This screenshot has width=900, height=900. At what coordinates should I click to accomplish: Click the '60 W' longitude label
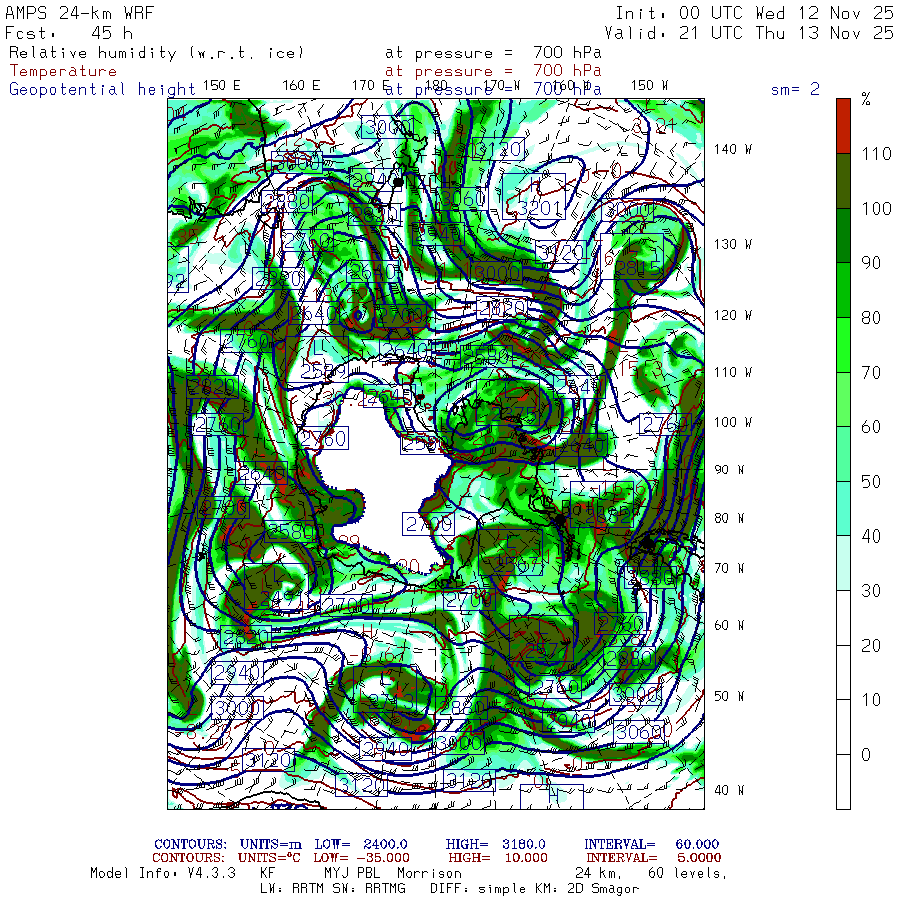[x=729, y=624]
